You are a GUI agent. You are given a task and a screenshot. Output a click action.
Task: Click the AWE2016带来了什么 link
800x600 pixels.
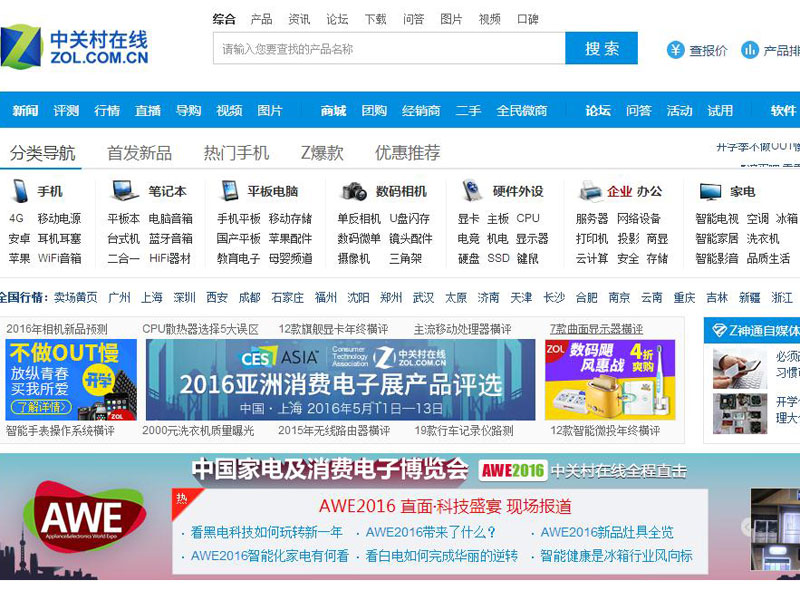pyautogui.click(x=431, y=532)
